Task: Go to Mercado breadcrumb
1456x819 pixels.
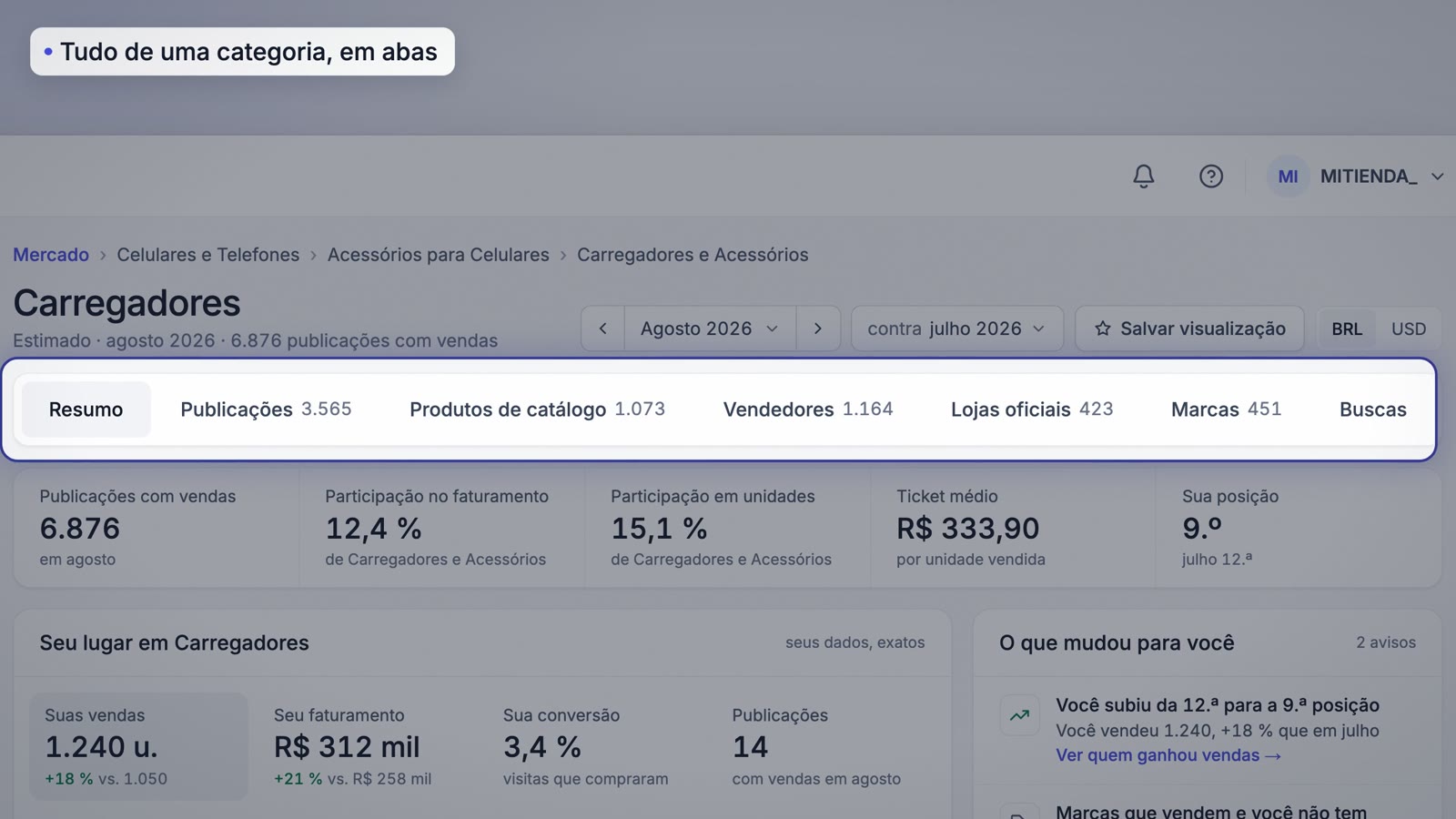Action: point(51,255)
